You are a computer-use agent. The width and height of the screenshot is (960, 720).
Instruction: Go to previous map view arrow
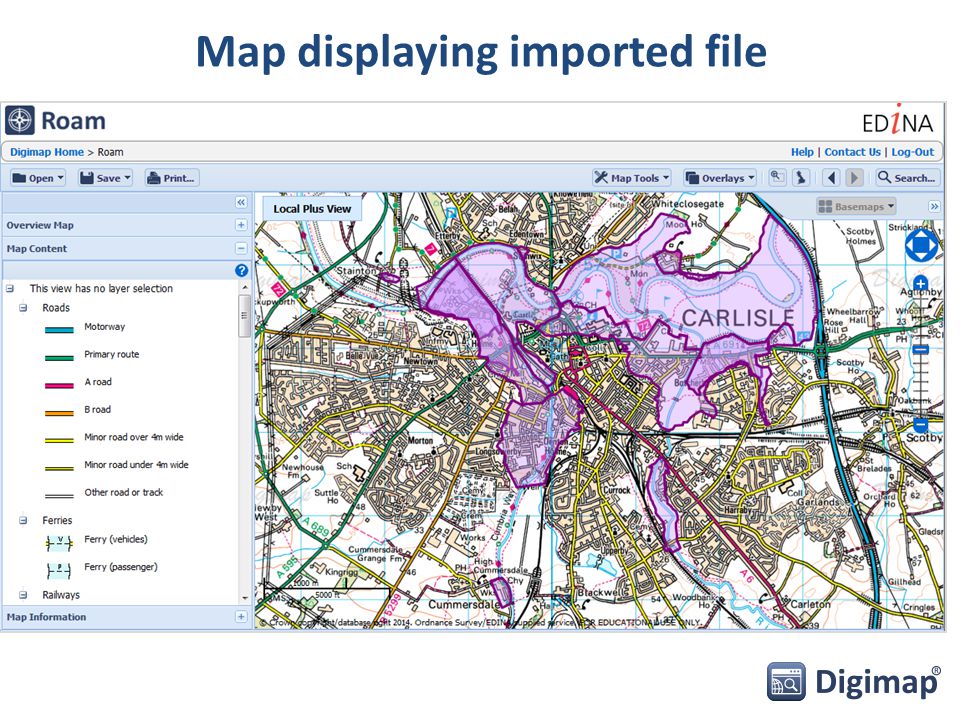pyautogui.click(x=831, y=178)
